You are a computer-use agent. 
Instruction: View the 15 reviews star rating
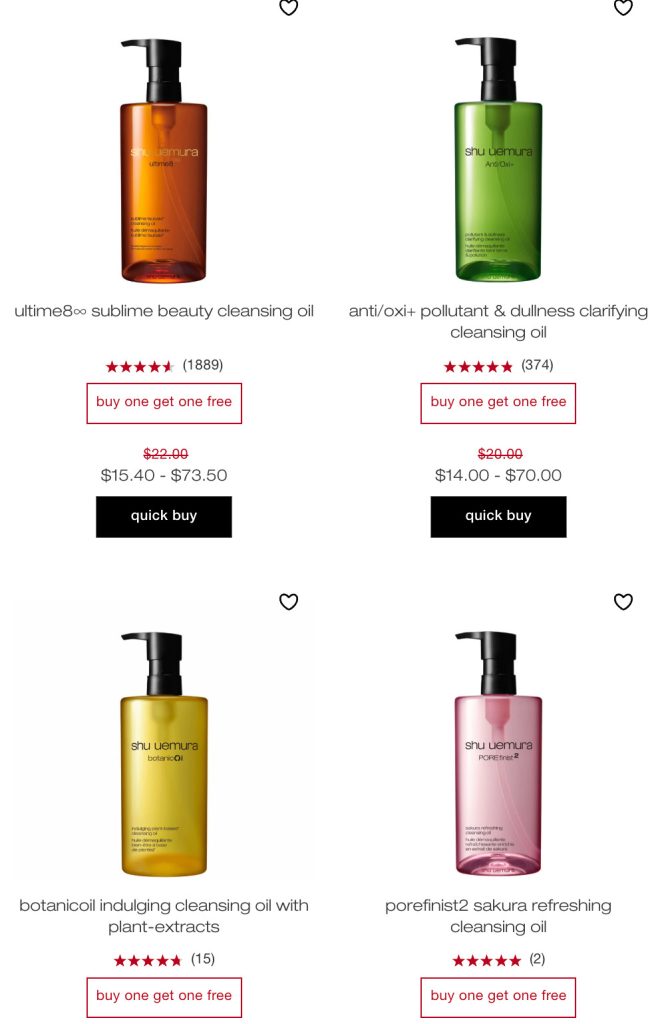tap(164, 959)
